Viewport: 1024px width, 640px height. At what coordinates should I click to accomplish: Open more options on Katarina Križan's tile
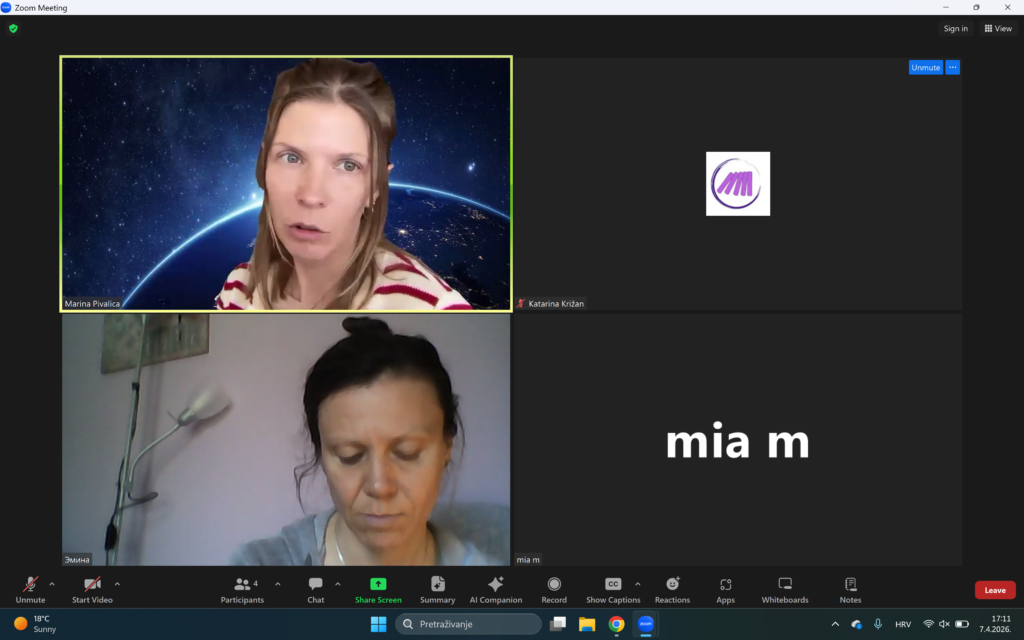952,67
